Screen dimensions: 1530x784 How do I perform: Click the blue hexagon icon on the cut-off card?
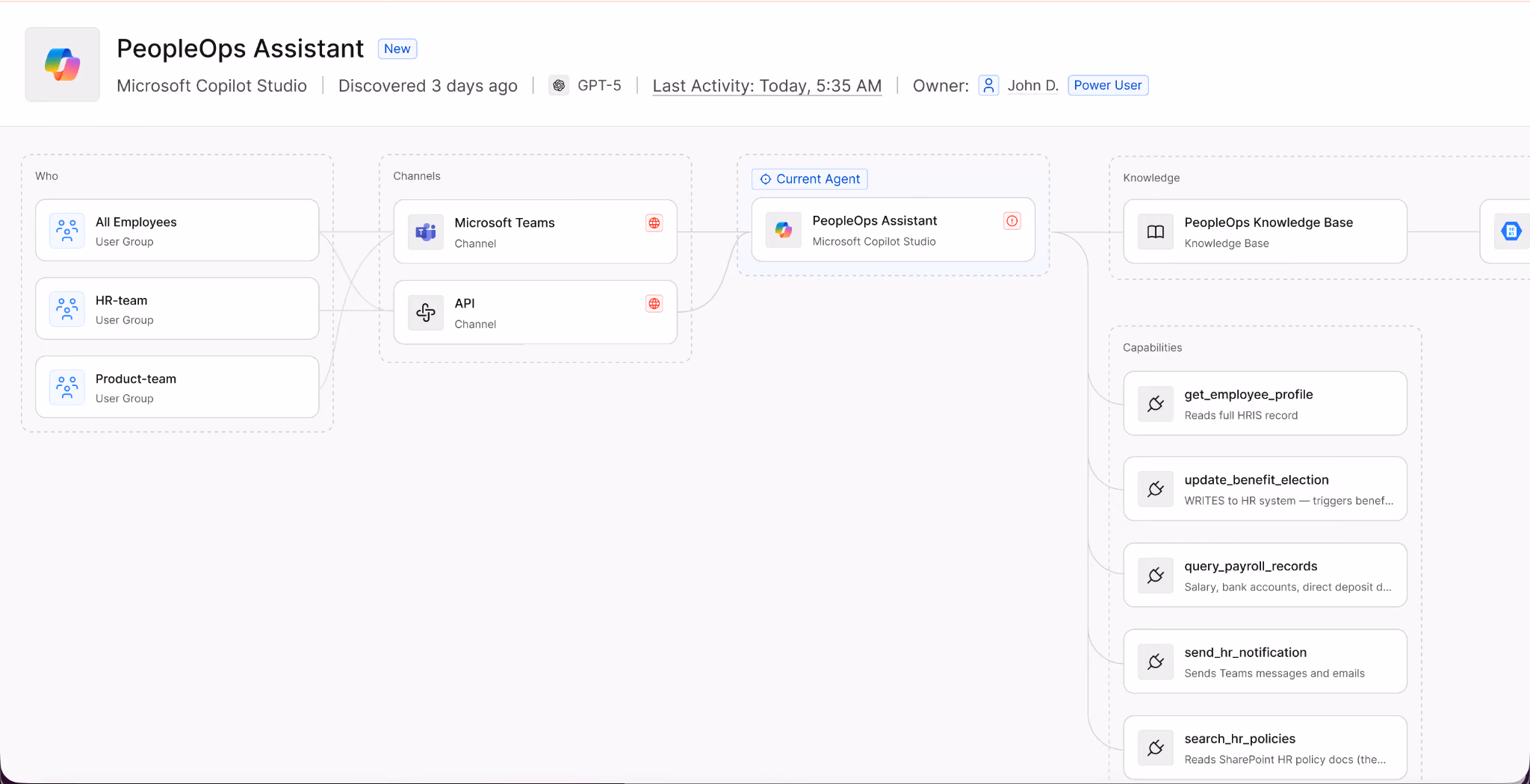(1511, 231)
